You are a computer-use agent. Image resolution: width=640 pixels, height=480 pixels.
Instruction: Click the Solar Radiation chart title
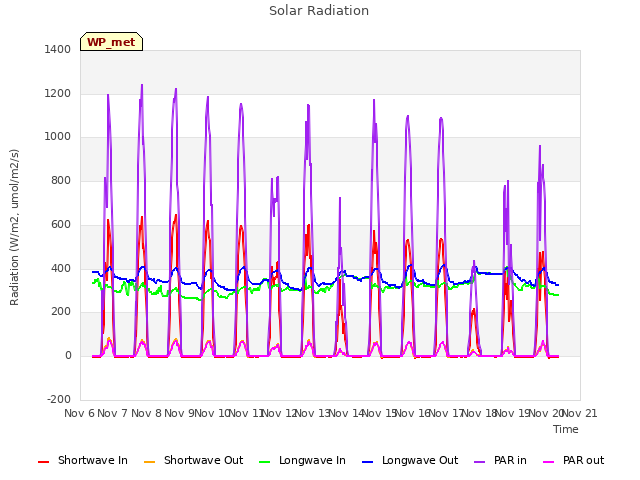[319, 11]
